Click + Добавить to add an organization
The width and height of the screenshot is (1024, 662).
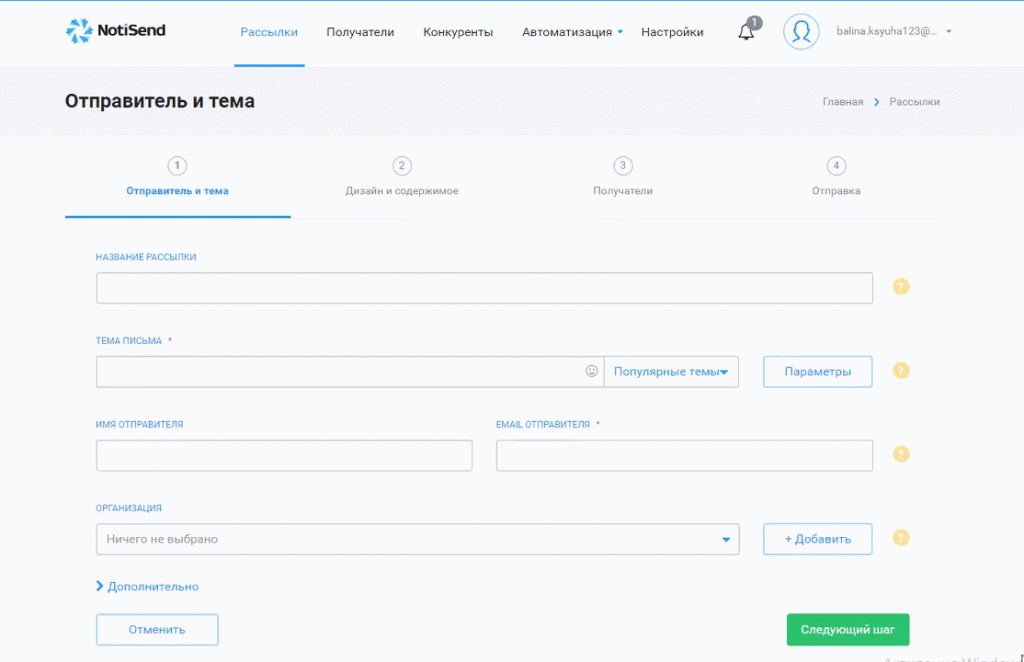[x=817, y=538]
